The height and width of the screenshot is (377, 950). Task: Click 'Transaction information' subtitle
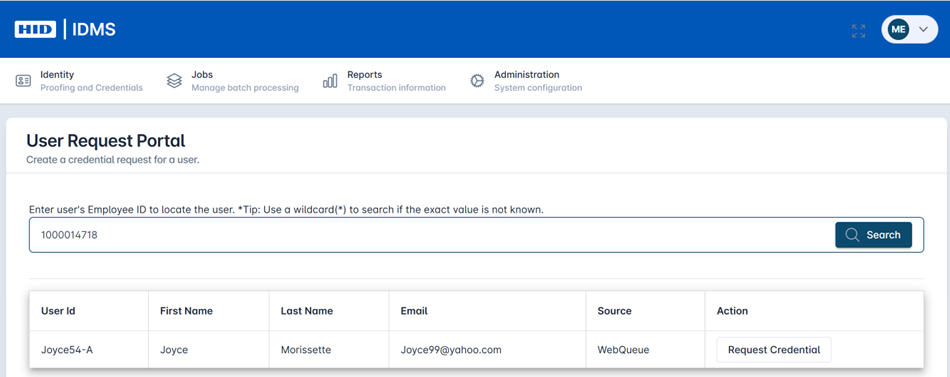tap(396, 88)
